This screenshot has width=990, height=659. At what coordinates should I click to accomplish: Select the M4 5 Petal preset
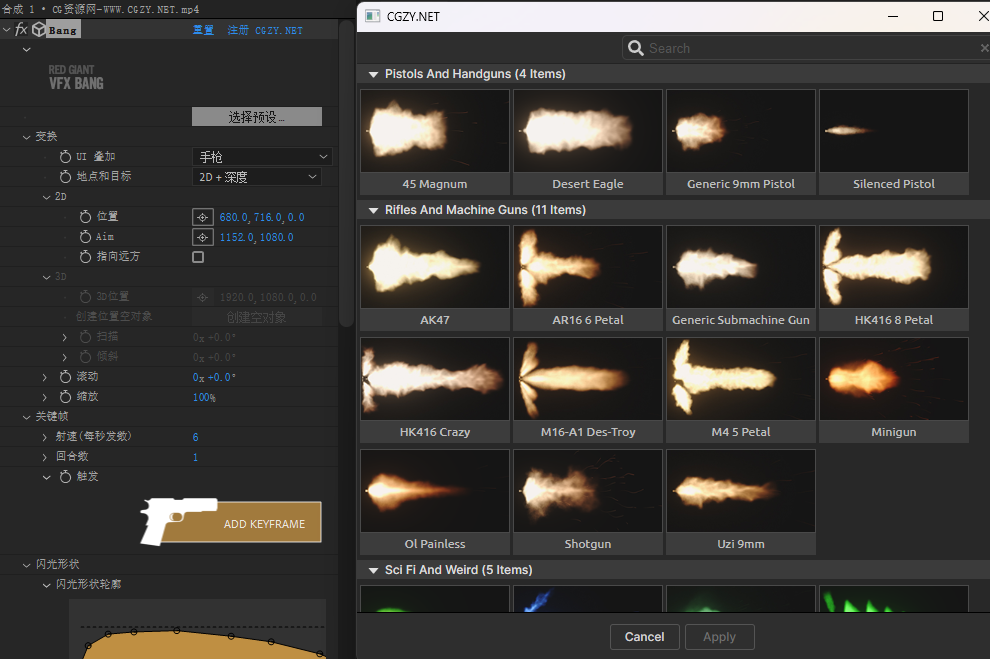pos(741,389)
